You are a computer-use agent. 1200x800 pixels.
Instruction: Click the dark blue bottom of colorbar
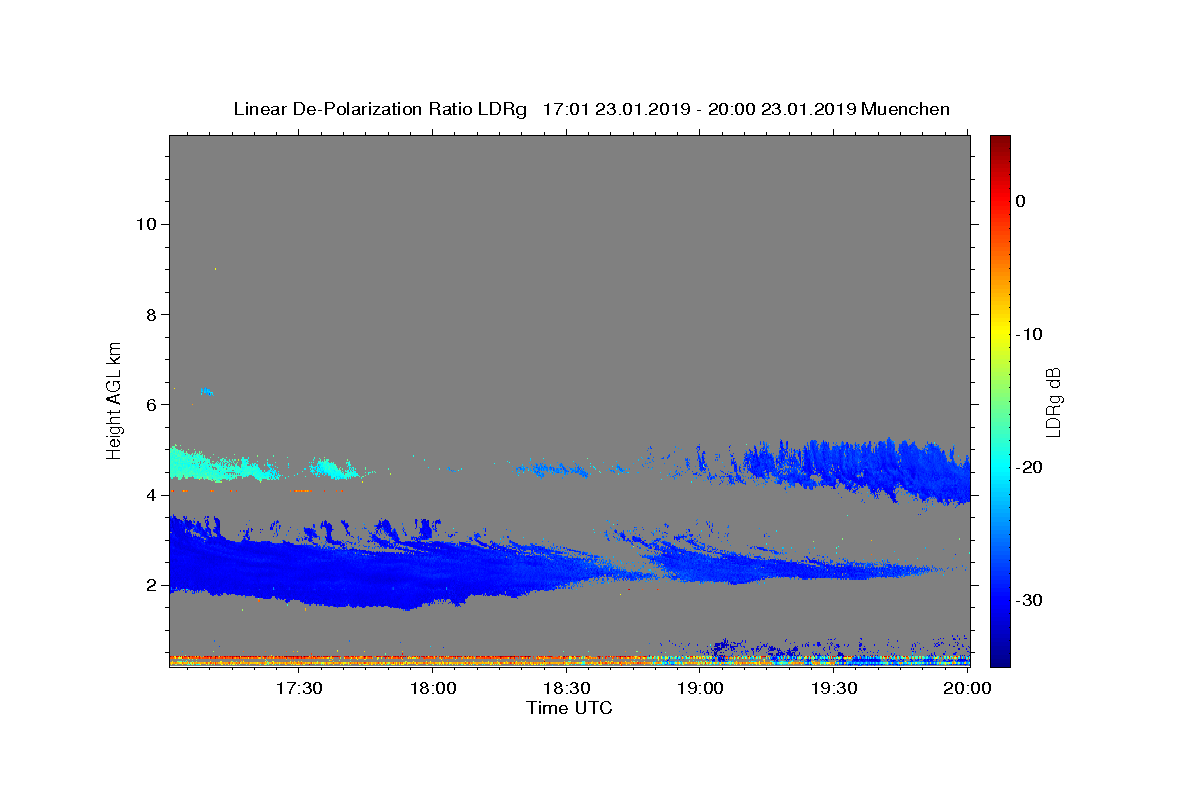[x=1000, y=658]
